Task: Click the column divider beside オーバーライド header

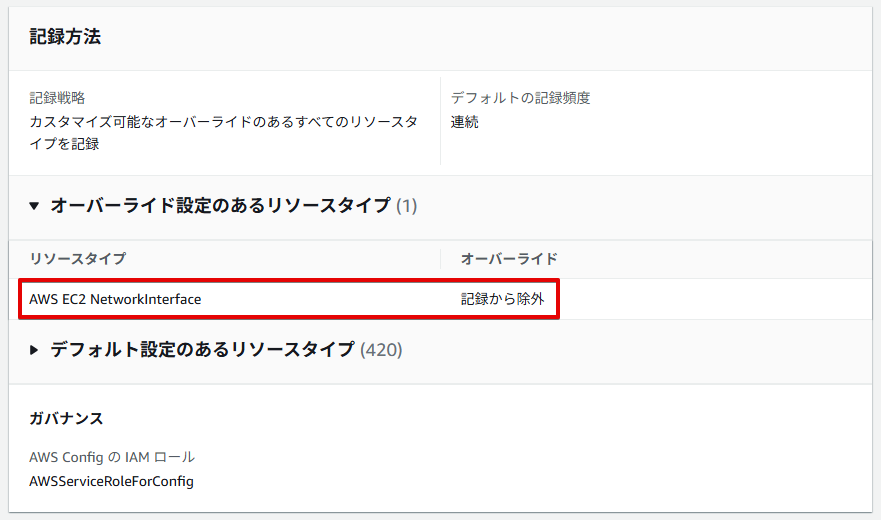Action: 440,259
